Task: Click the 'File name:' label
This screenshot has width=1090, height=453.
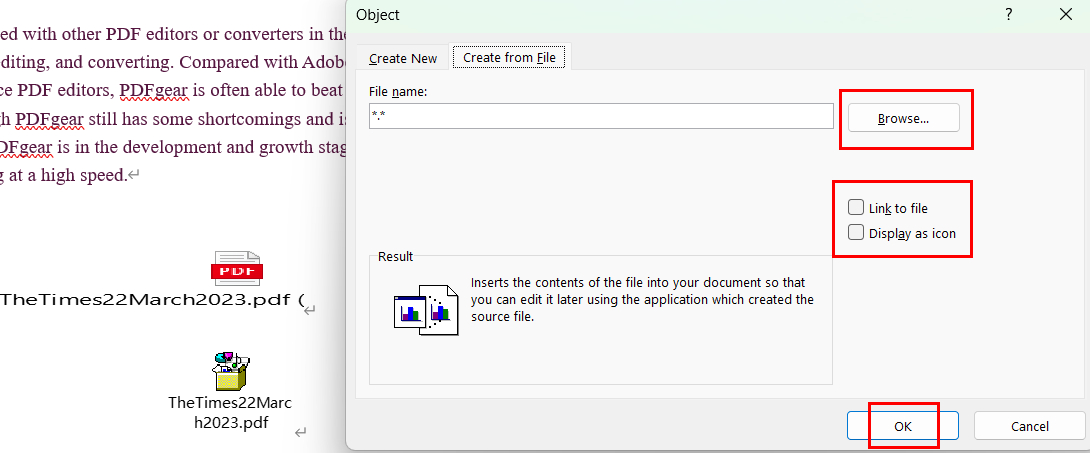Action: click(398, 92)
